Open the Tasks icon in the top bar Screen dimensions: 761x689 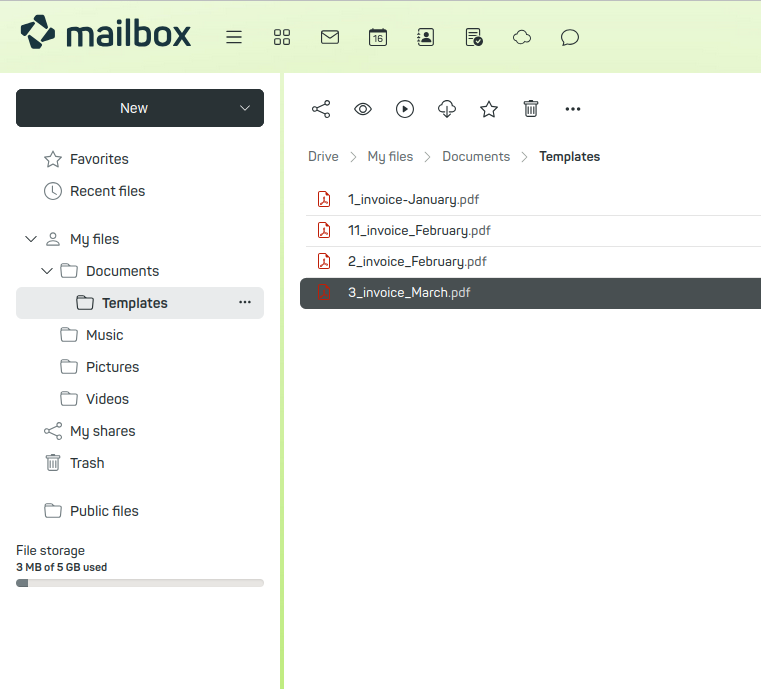[x=474, y=37]
